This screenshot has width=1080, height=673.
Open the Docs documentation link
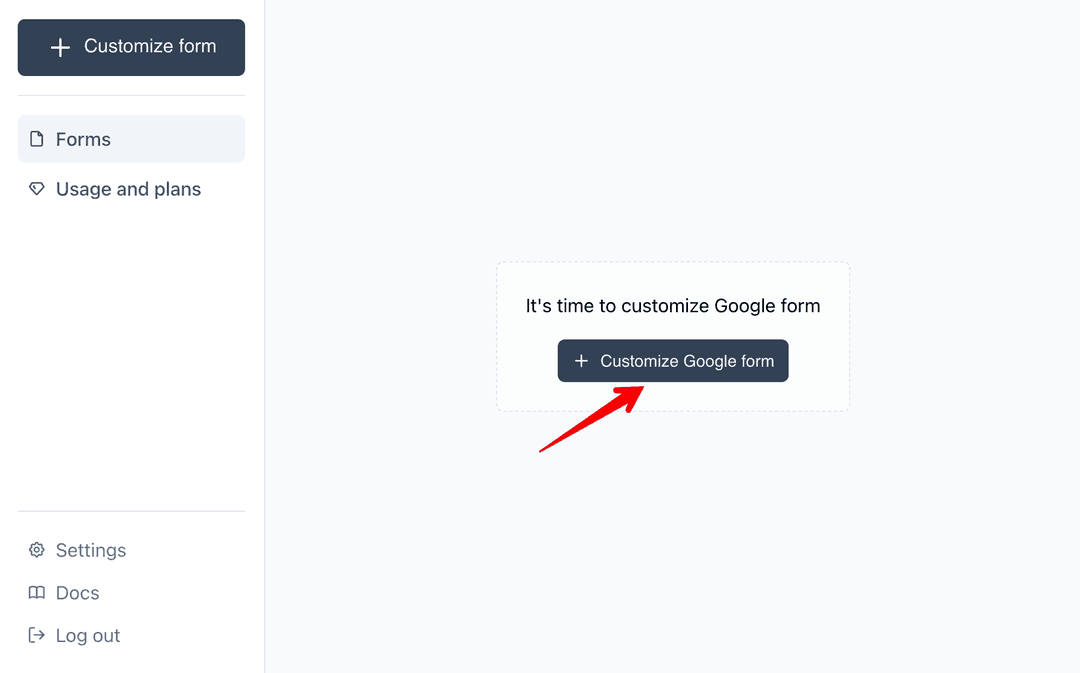(77, 592)
